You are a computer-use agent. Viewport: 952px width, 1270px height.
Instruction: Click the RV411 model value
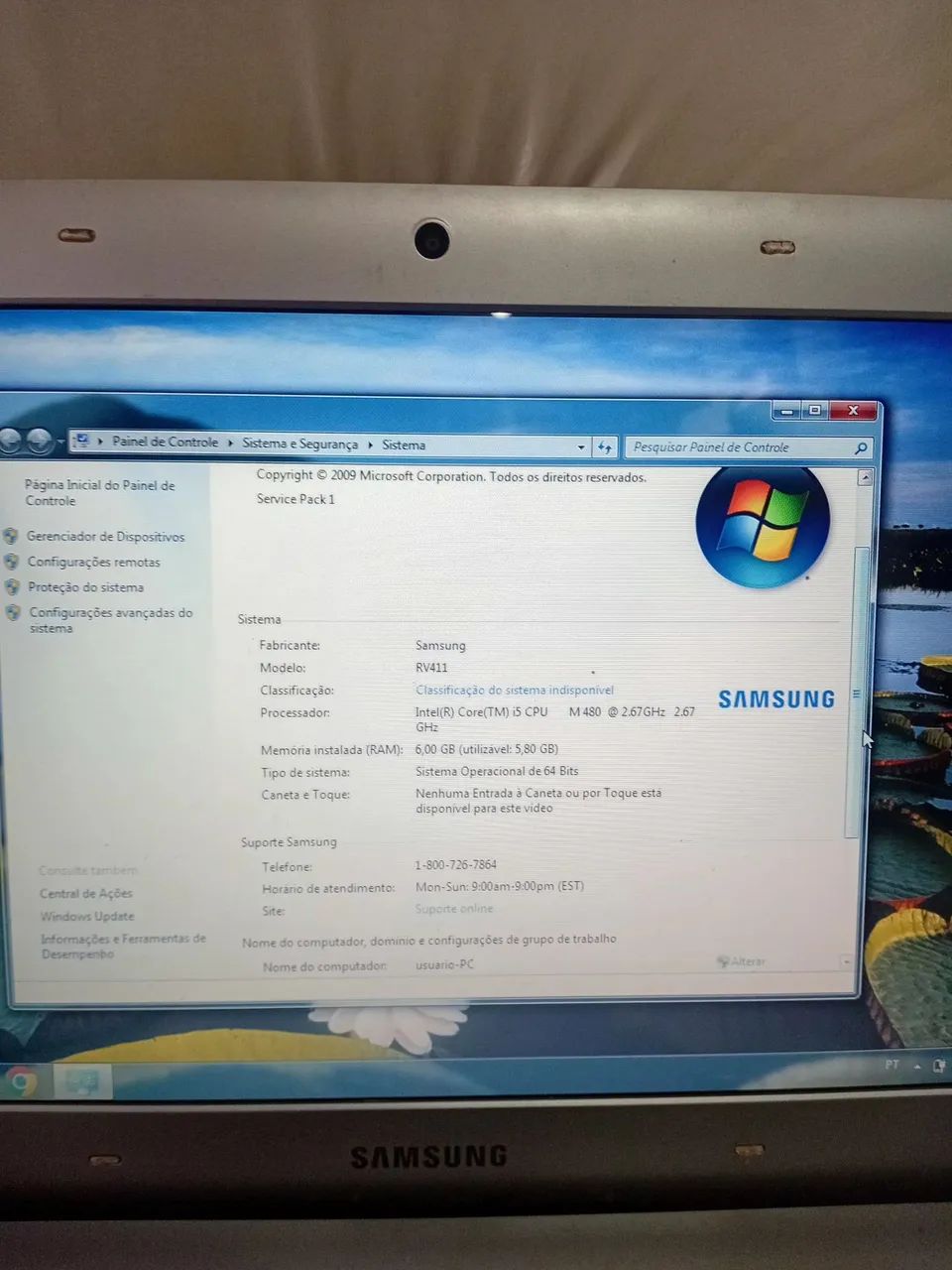(x=431, y=668)
